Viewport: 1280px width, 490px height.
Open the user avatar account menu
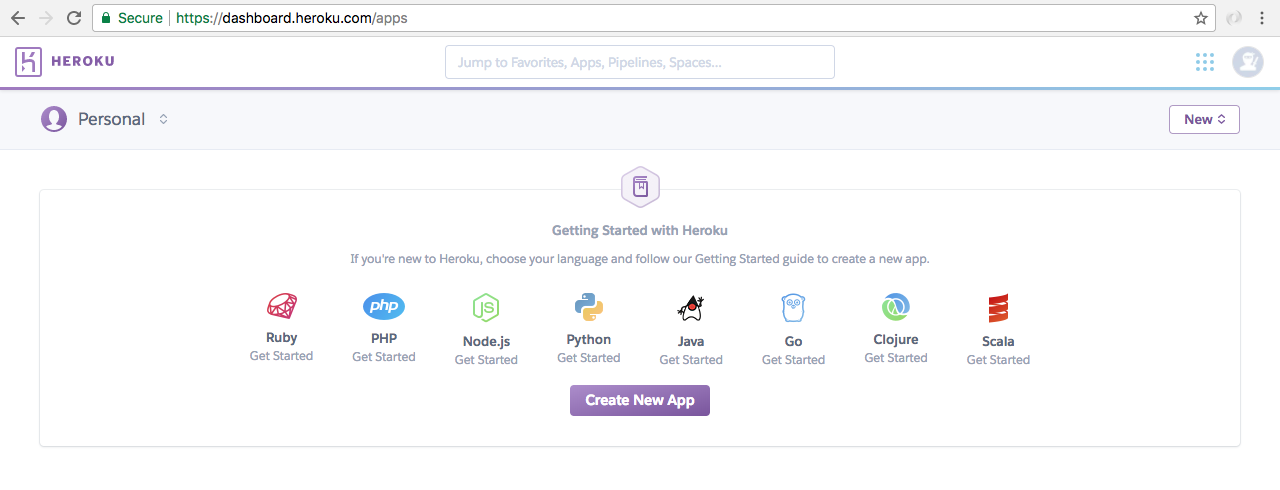coord(1247,62)
